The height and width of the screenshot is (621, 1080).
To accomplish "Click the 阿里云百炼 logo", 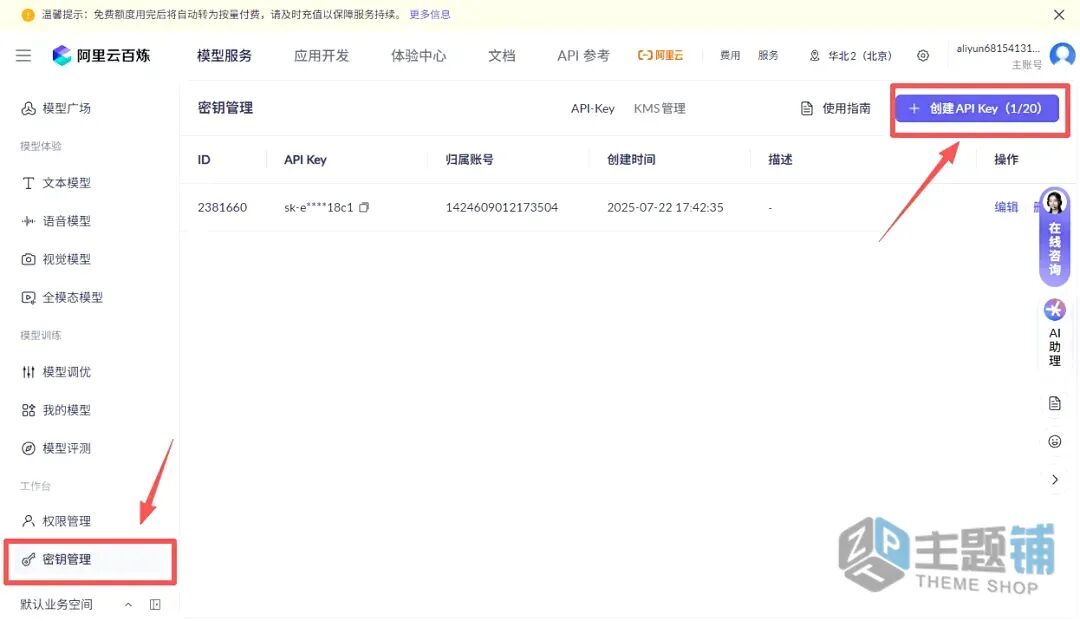I will click(101, 56).
